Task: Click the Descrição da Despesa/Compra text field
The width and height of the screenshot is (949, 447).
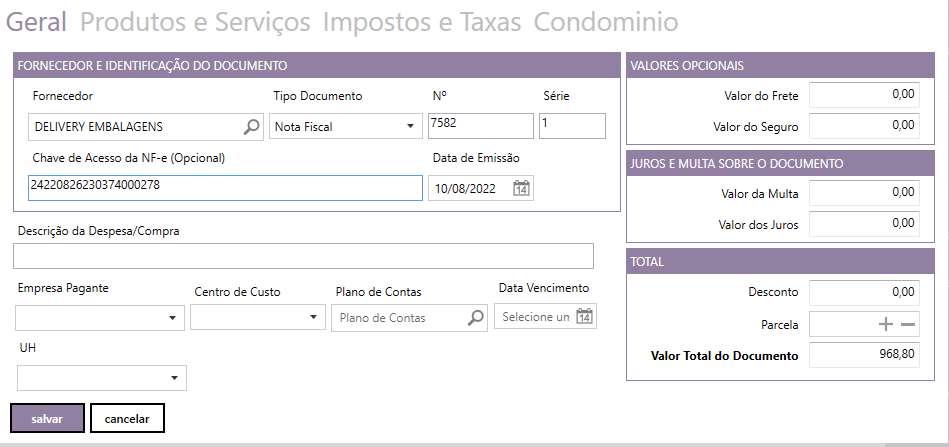Action: tap(303, 256)
